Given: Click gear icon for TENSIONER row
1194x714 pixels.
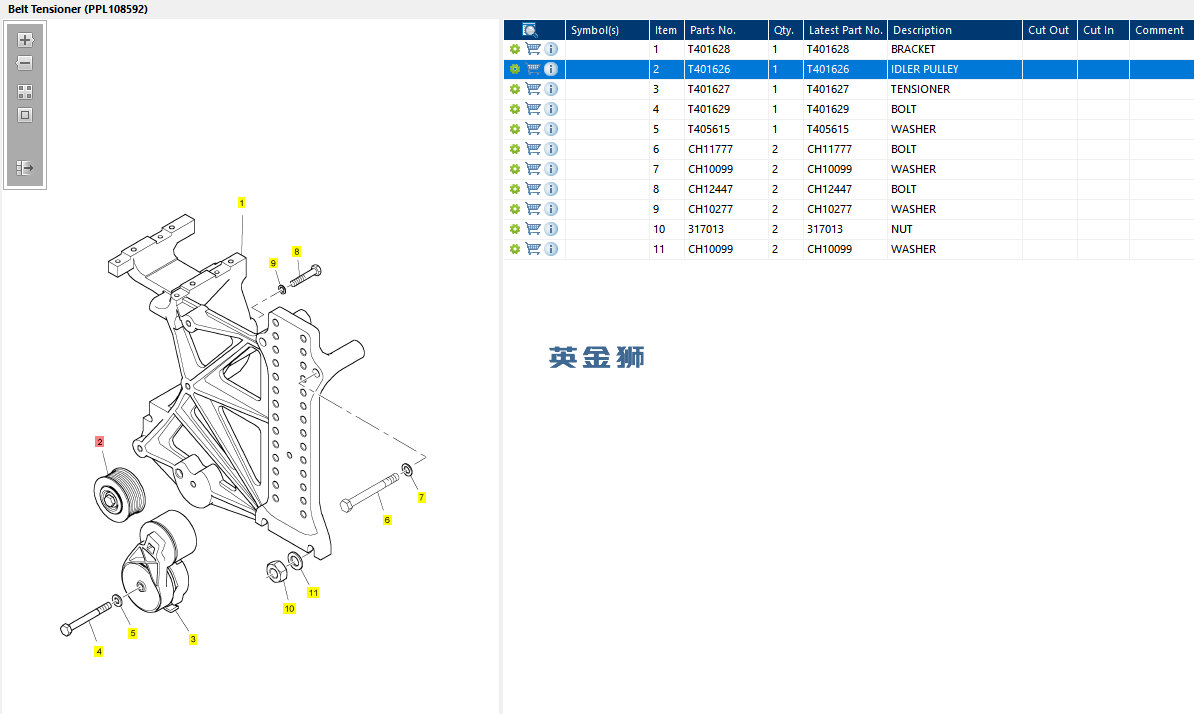Looking at the screenshot, I should click(x=515, y=90).
